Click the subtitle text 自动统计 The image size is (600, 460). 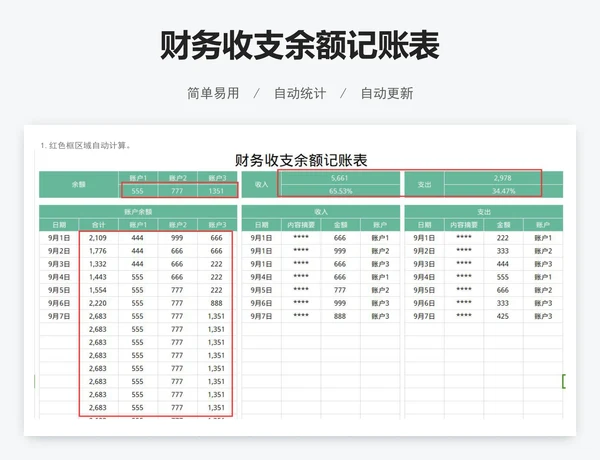click(x=300, y=93)
